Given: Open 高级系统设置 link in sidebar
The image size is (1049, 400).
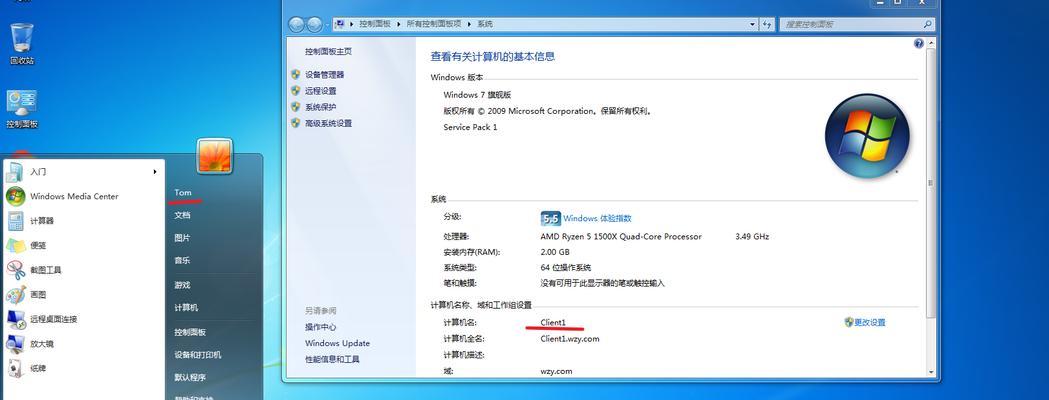Looking at the screenshot, I should (x=328, y=123).
